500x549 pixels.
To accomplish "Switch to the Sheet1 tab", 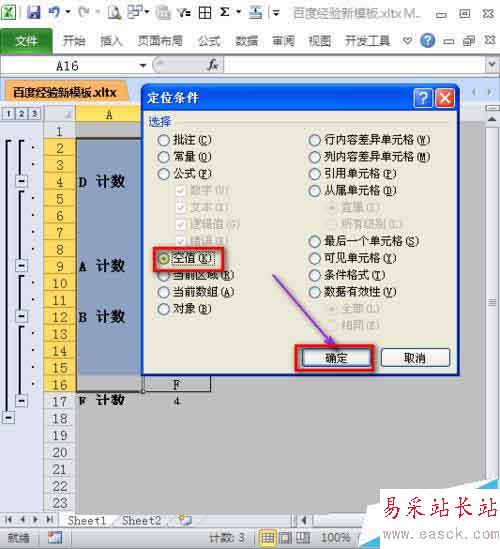I will (86, 520).
